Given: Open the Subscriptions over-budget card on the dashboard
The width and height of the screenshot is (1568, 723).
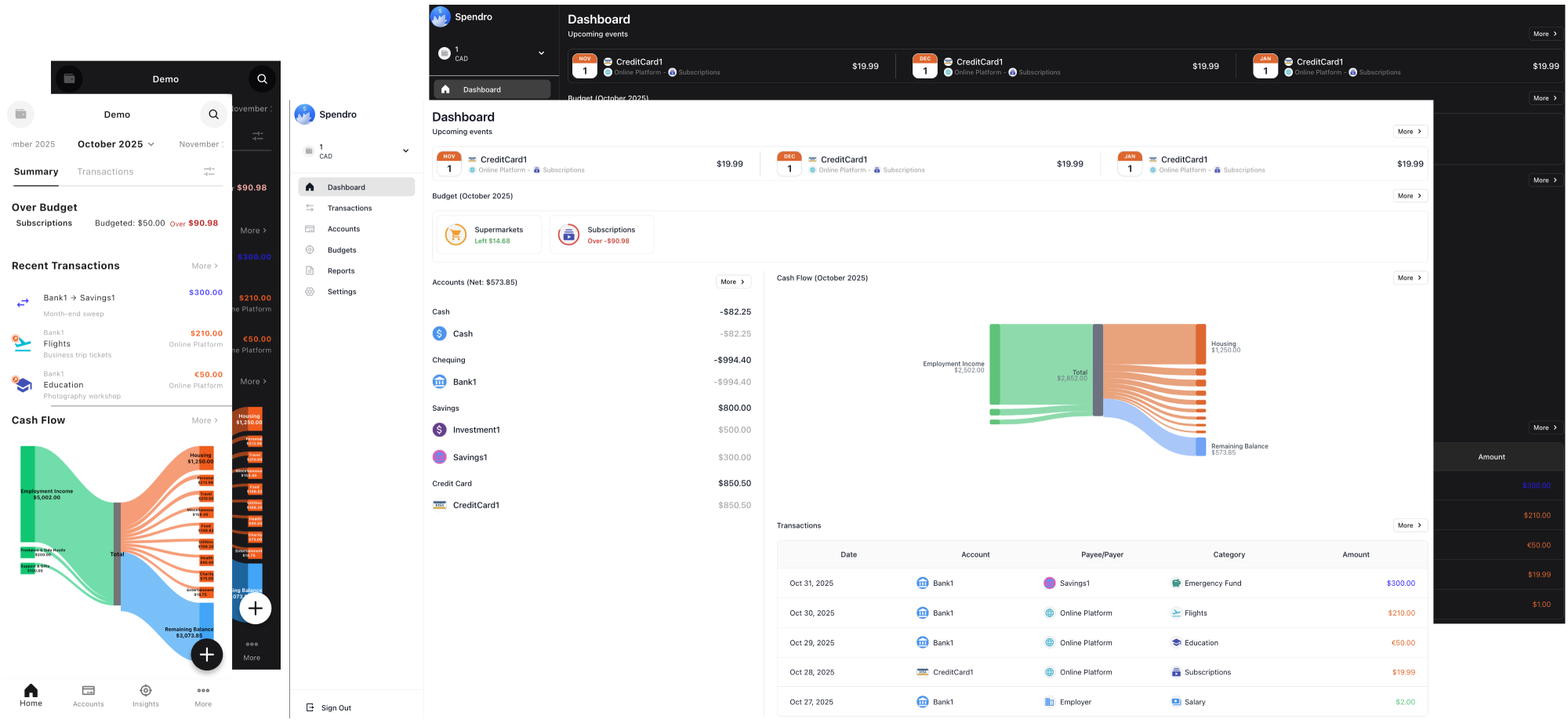Looking at the screenshot, I should 601,234.
